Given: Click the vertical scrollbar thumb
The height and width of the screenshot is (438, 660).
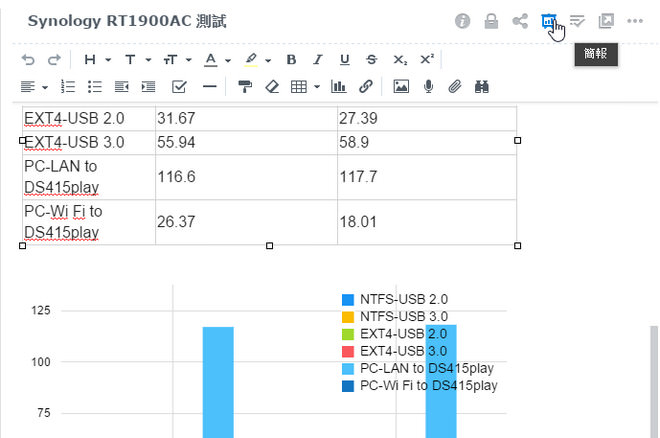Looking at the screenshot, I should pyautogui.click(x=654, y=382).
